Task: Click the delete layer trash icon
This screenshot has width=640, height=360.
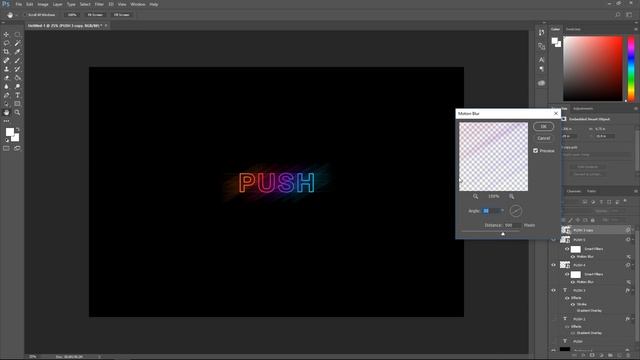Action: pyautogui.click(x=628, y=356)
